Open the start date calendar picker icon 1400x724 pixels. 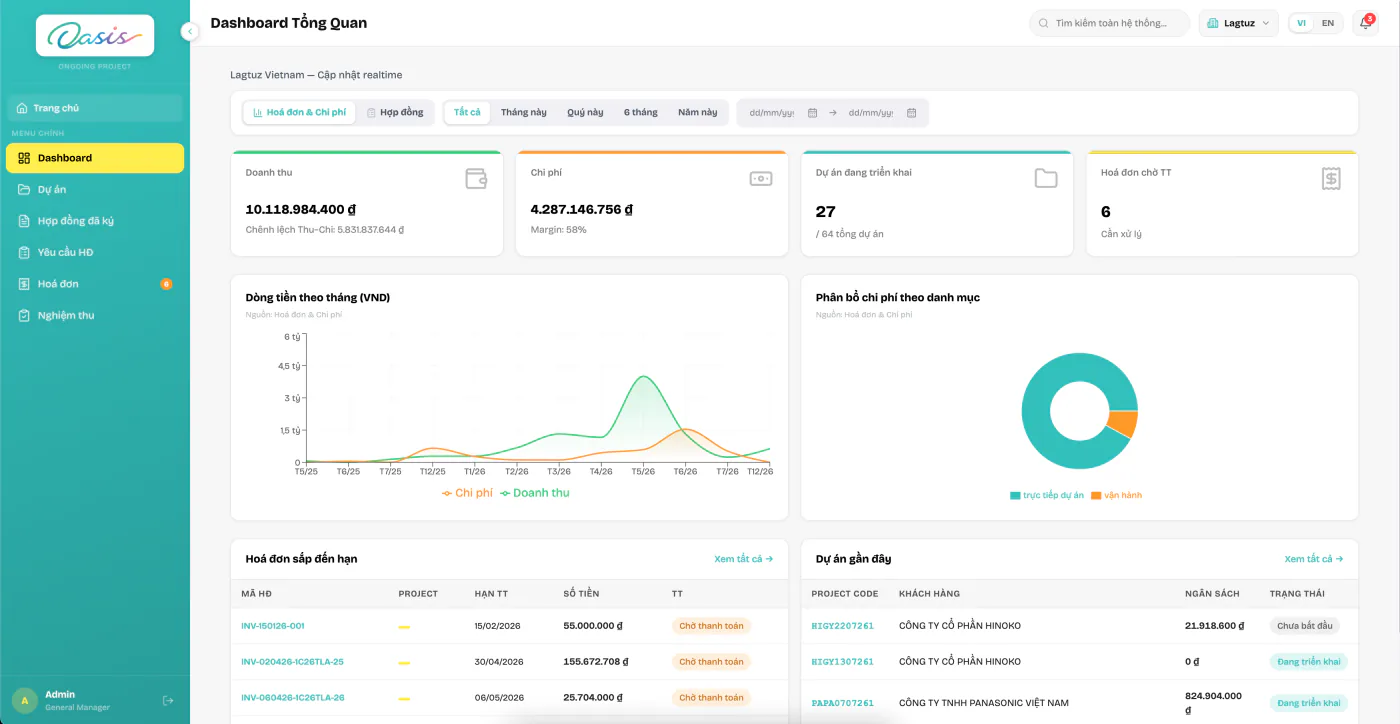[x=812, y=113]
